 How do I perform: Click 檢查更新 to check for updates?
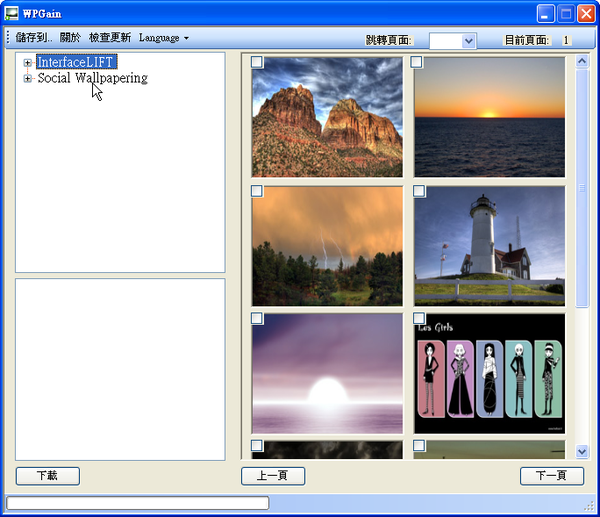tap(110, 38)
